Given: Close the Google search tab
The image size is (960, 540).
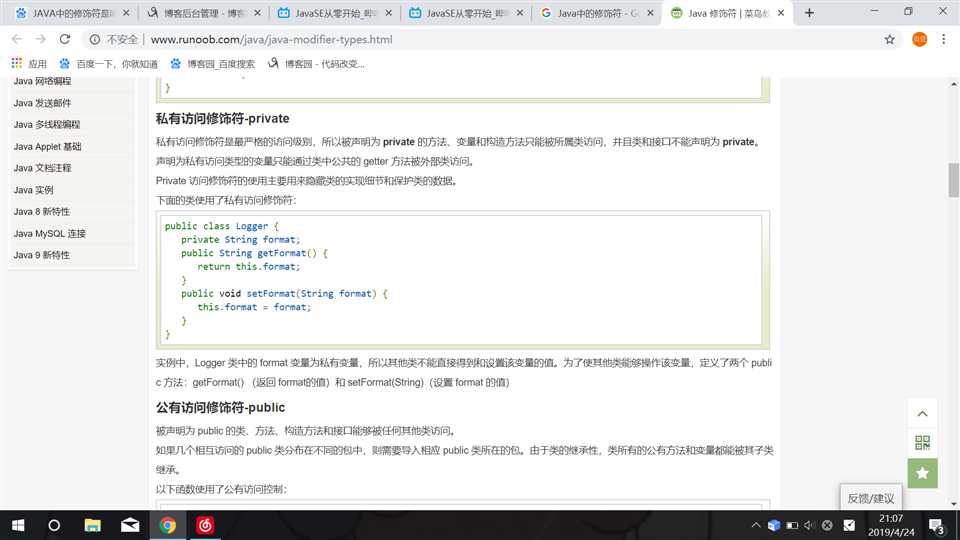Looking at the screenshot, I should (650, 13).
